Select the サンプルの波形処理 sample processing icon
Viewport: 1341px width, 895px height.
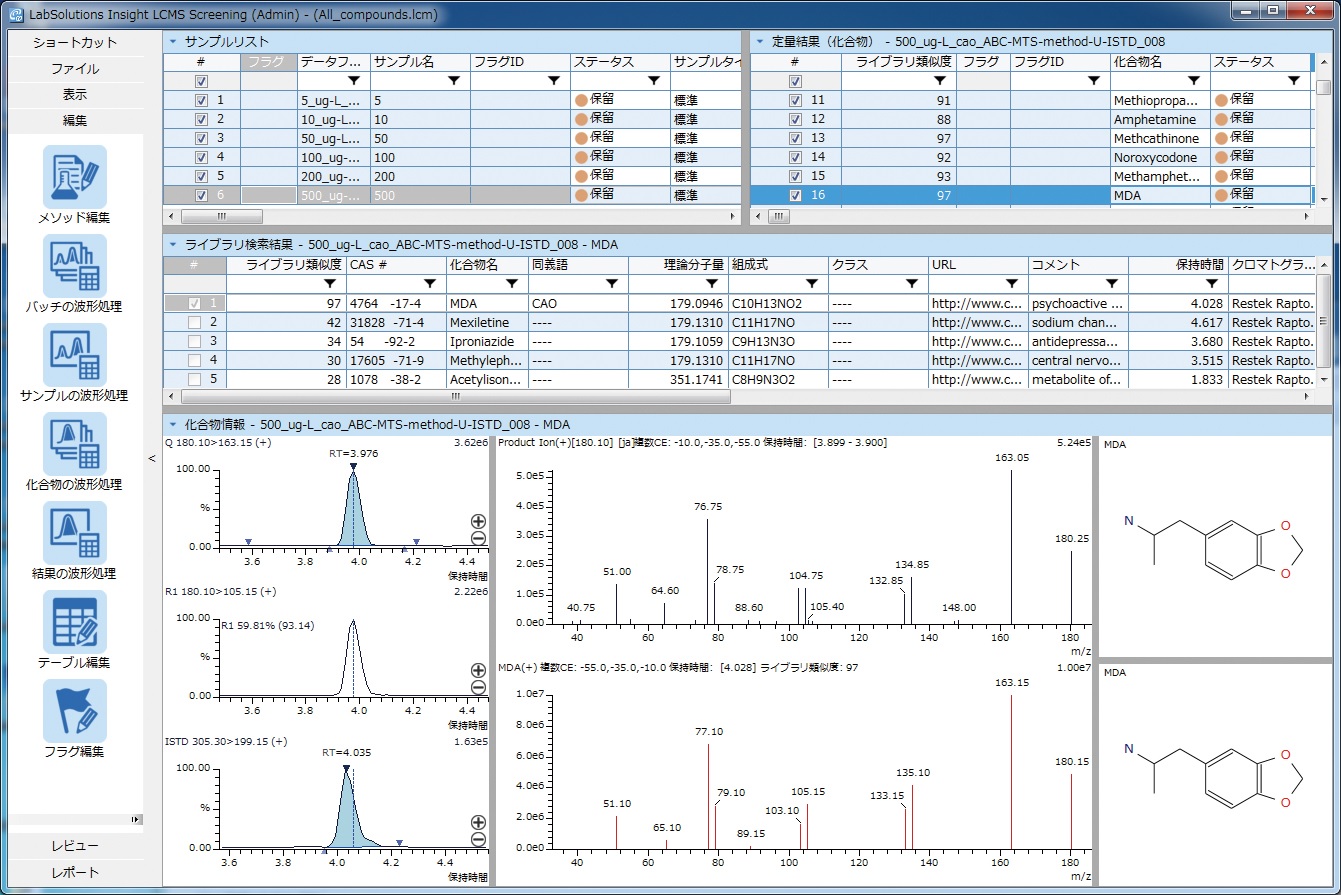pyautogui.click(x=75, y=355)
